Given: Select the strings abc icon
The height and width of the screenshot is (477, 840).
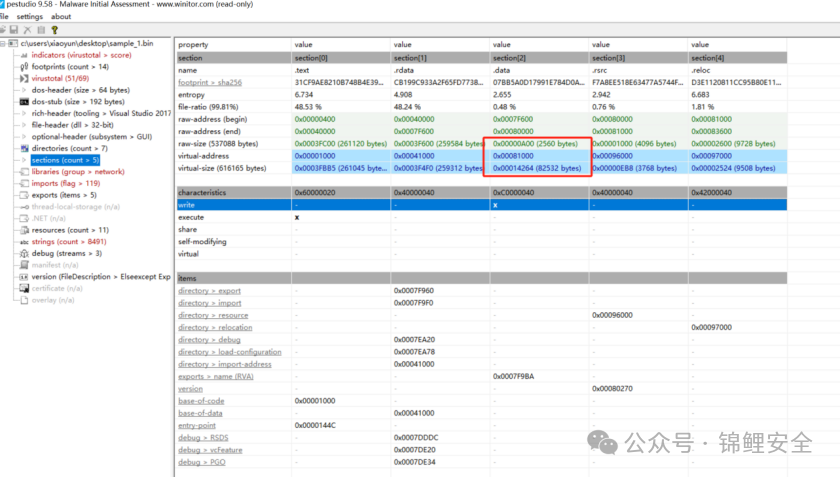Looking at the screenshot, I should [x=24, y=242].
